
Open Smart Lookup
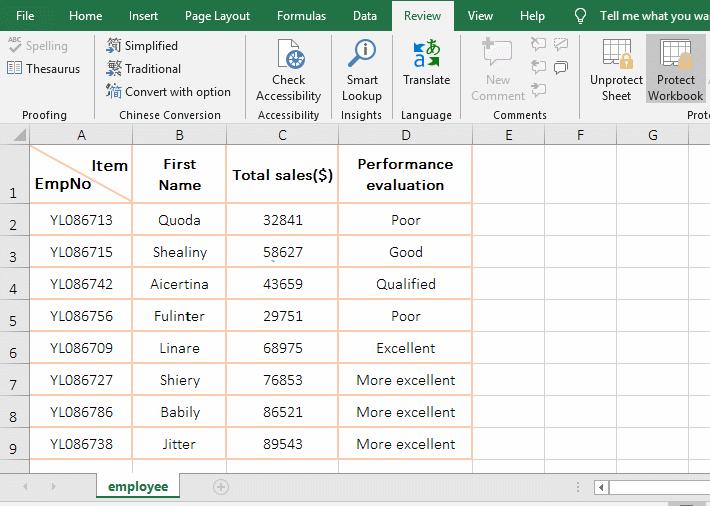point(362,70)
